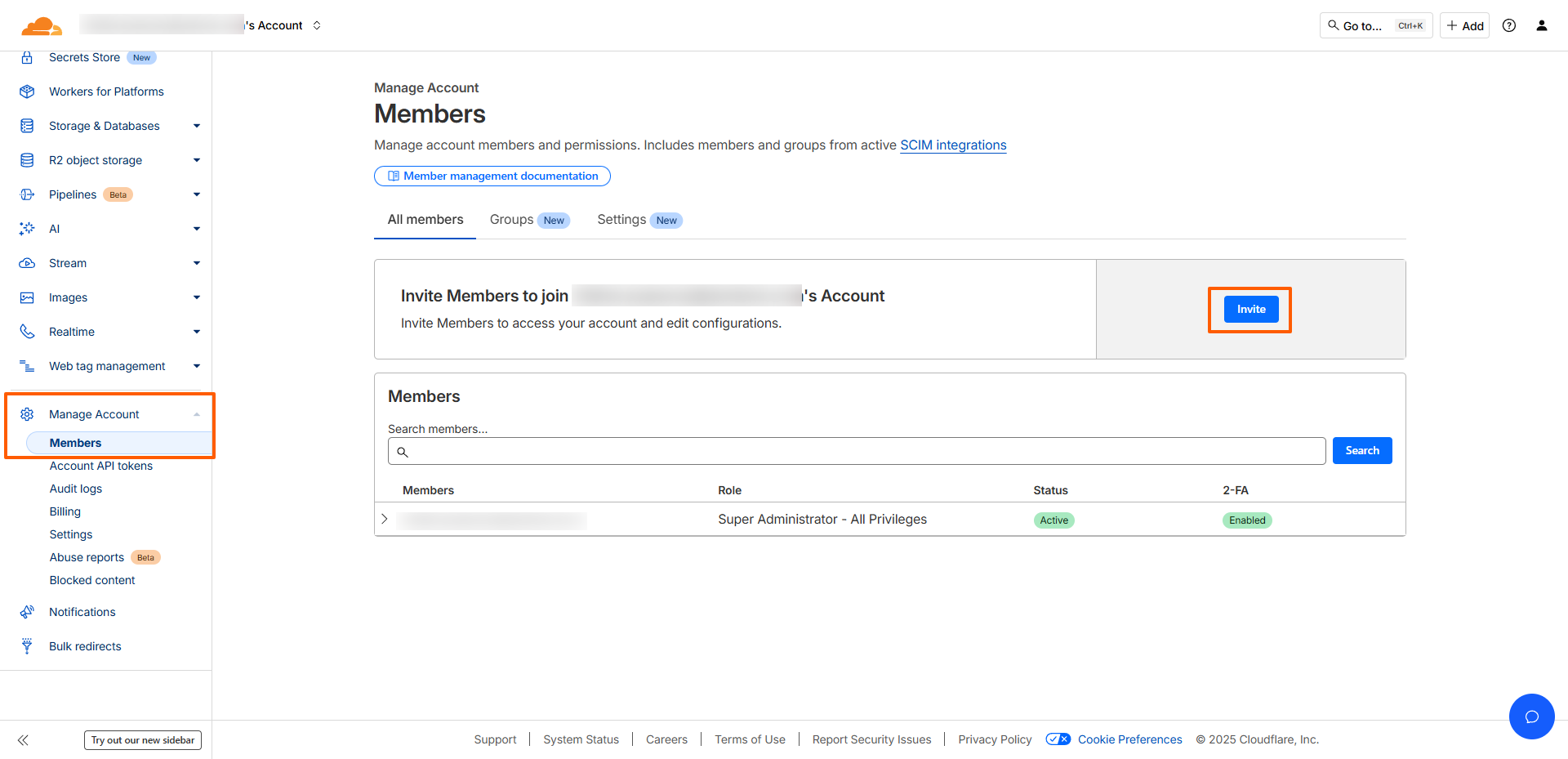Open Account API tokens in sidebar
This screenshot has height=759, width=1568.
point(101,466)
